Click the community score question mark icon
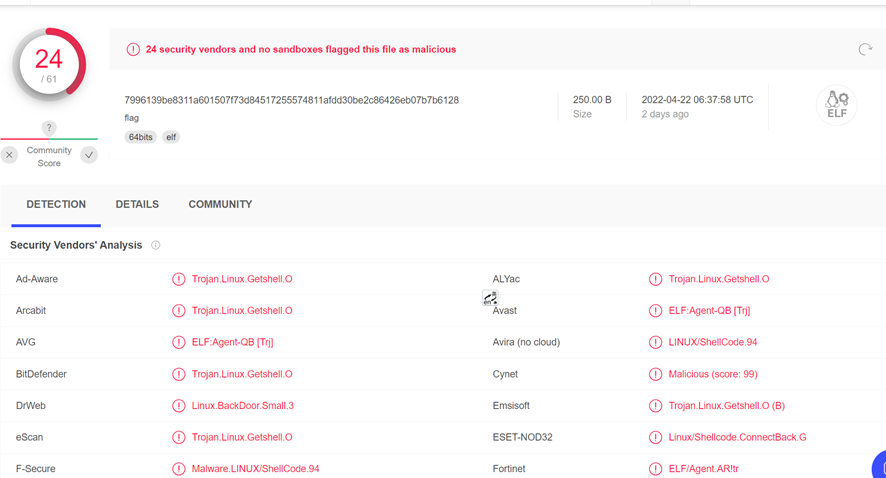Image resolution: width=886 pixels, height=478 pixels. coord(49,127)
